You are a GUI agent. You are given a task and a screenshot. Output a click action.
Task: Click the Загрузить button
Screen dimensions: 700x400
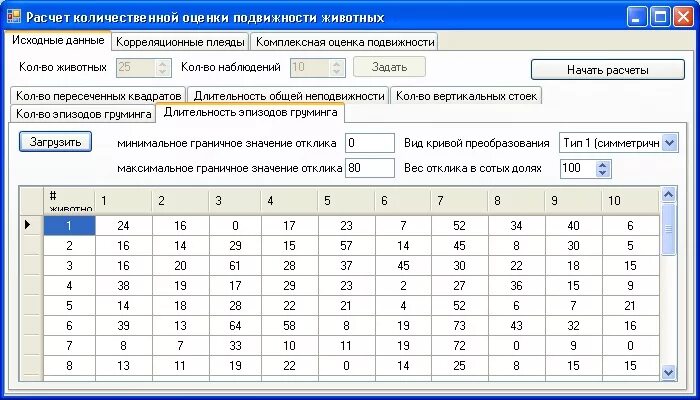click(x=55, y=142)
